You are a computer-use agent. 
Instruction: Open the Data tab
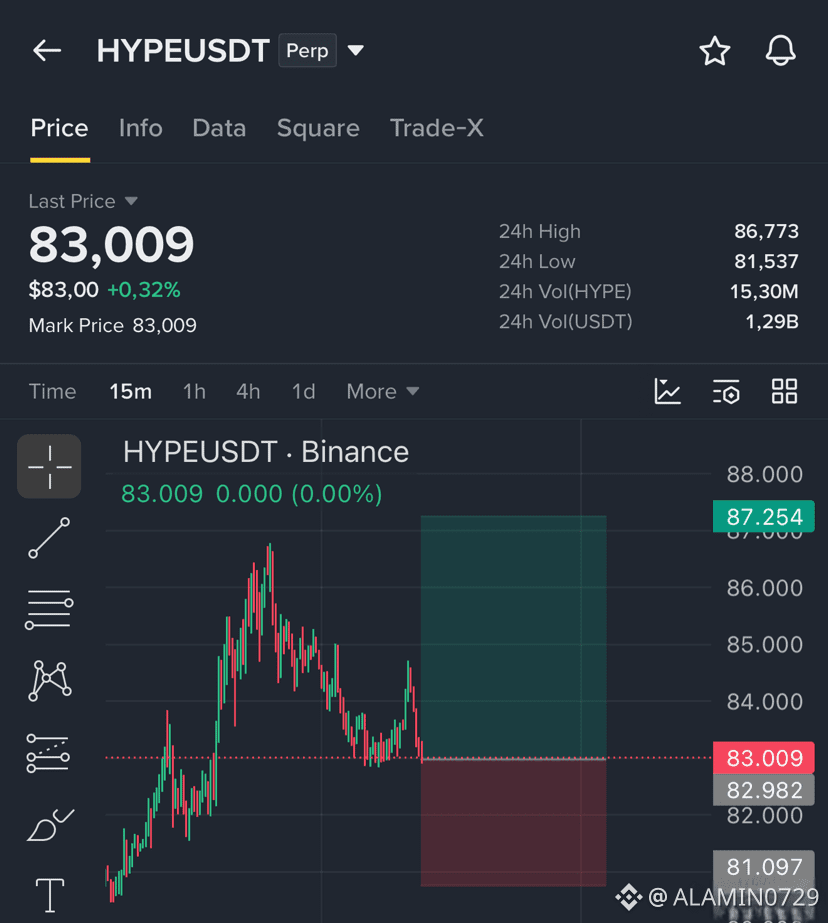[219, 128]
